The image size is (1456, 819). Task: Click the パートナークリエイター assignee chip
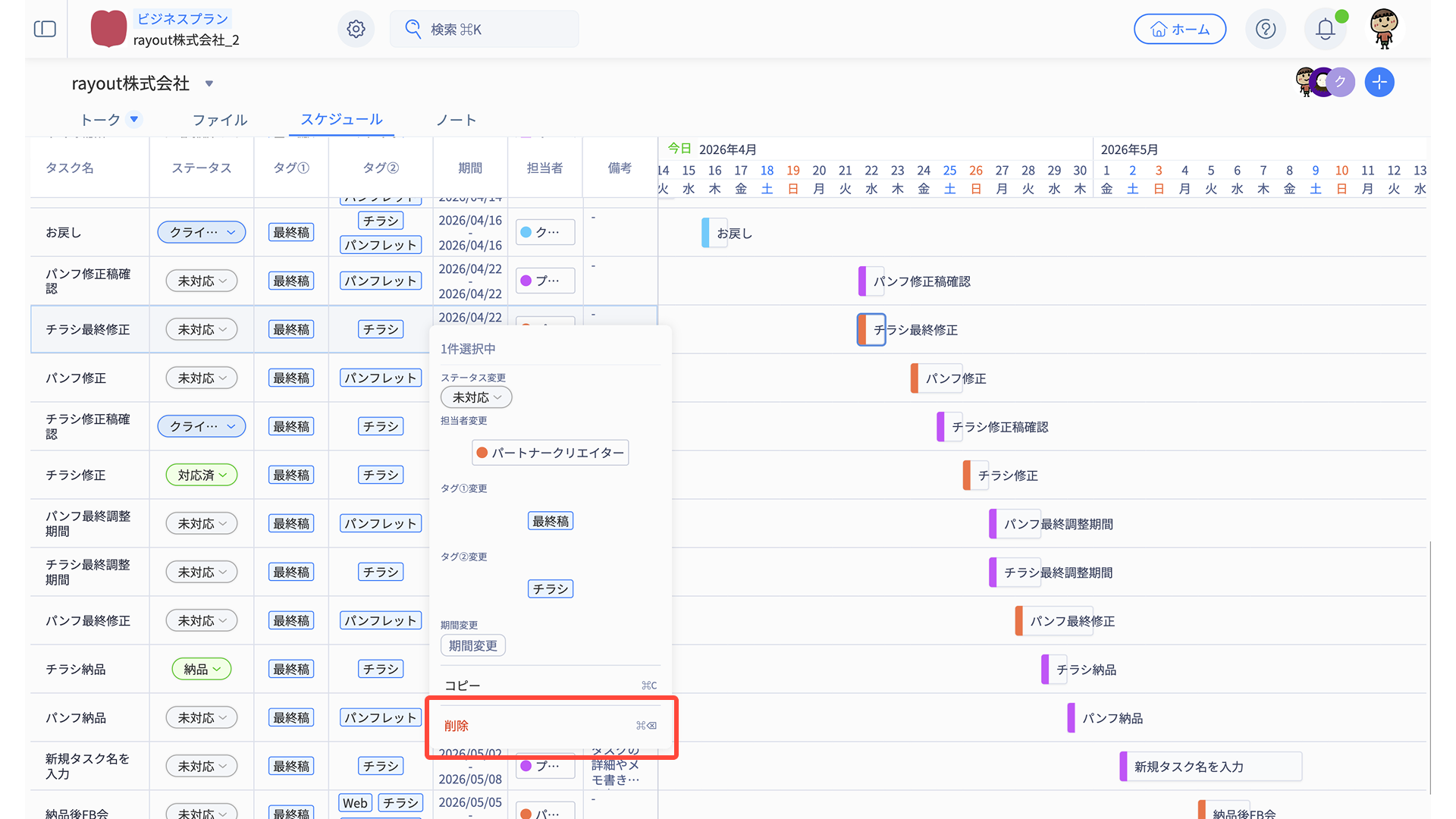(x=550, y=453)
